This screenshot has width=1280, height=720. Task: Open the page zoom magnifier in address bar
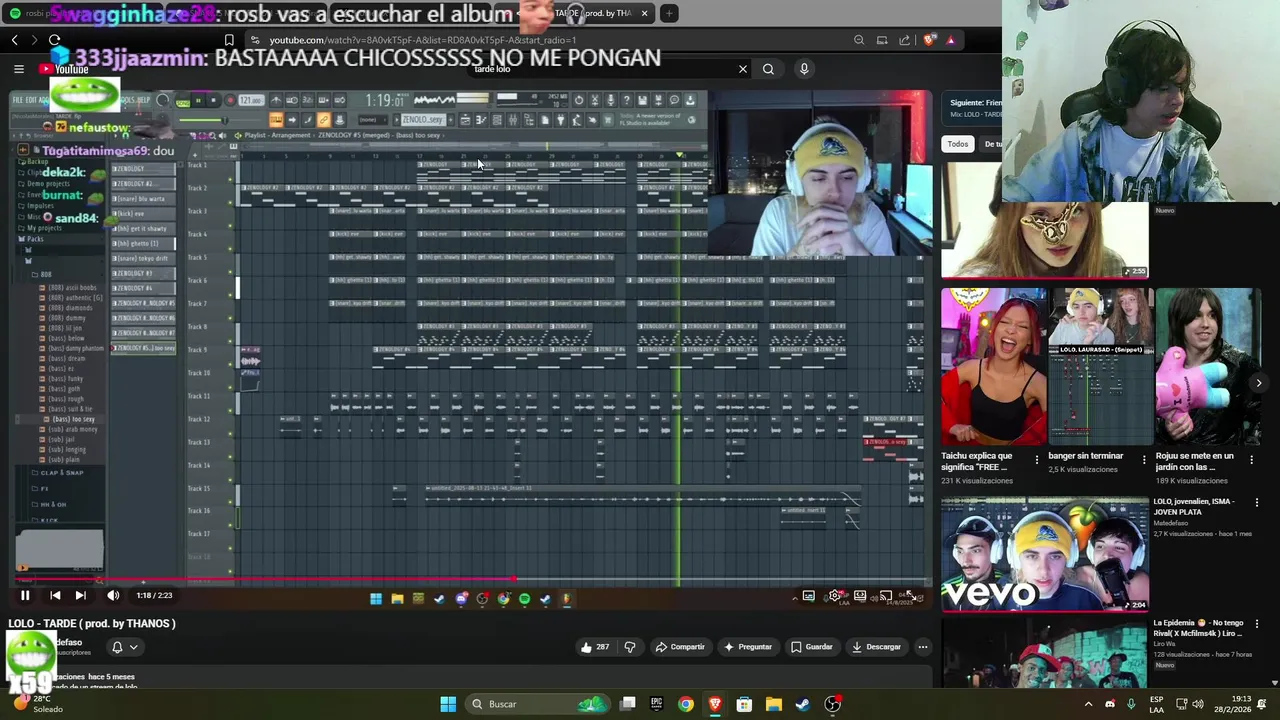(859, 40)
